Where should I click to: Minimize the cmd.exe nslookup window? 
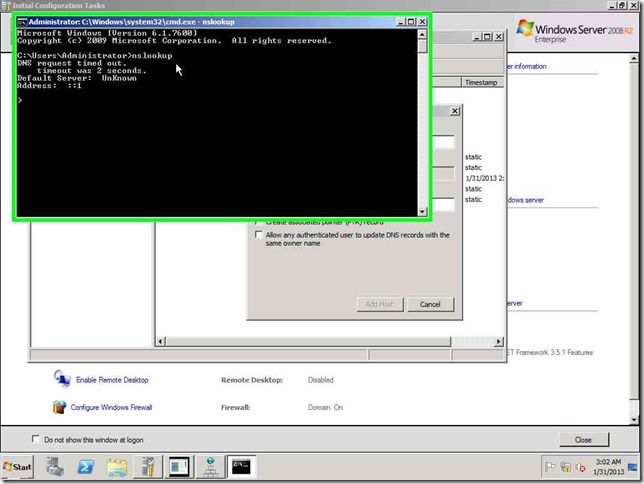click(401, 22)
